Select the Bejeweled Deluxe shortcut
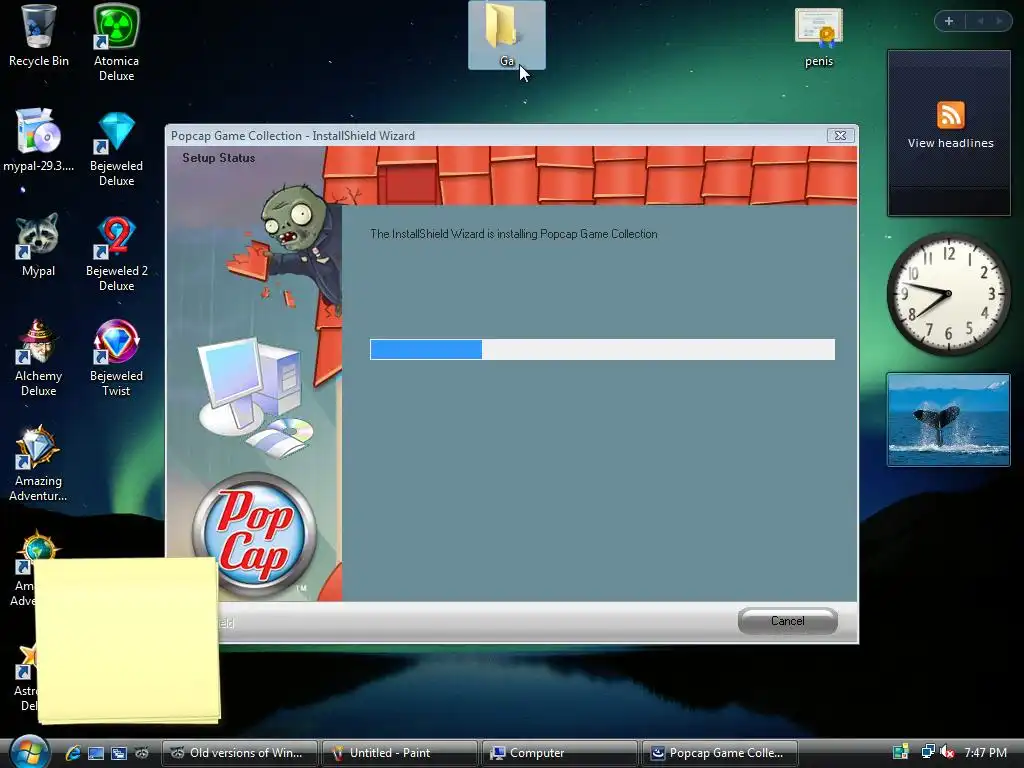The height and width of the screenshot is (768, 1024). tap(116, 149)
